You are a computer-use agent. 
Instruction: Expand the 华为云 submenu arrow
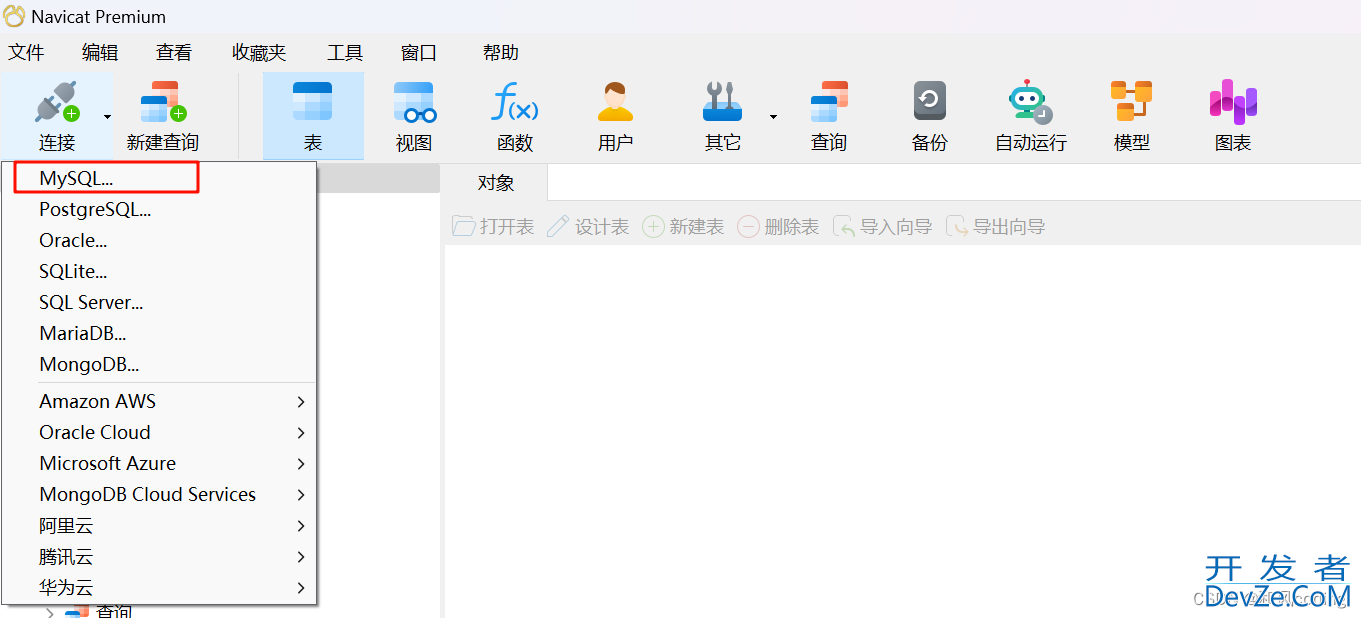pos(301,588)
